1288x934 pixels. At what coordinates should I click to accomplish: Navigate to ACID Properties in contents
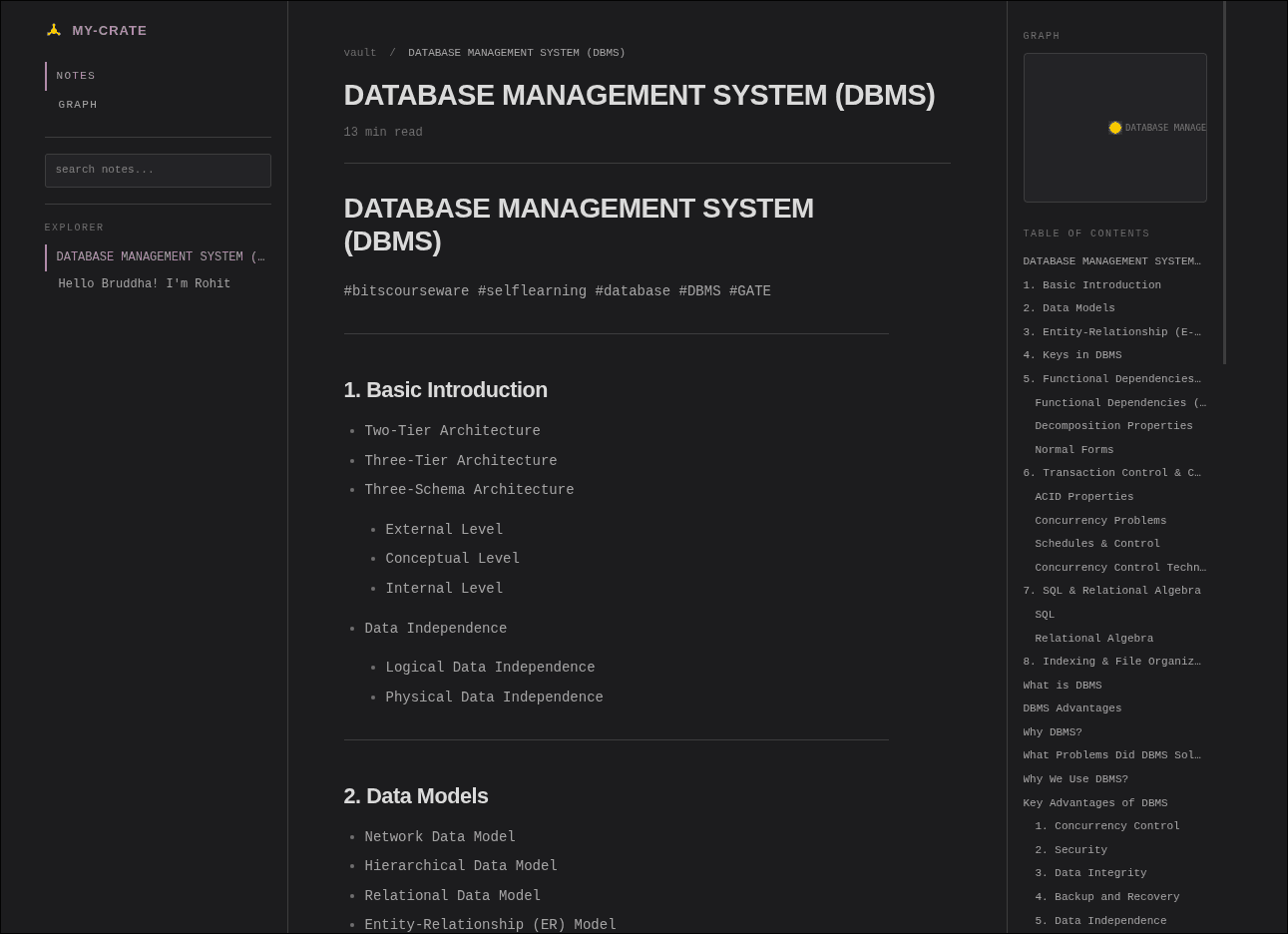[x=1083, y=497]
